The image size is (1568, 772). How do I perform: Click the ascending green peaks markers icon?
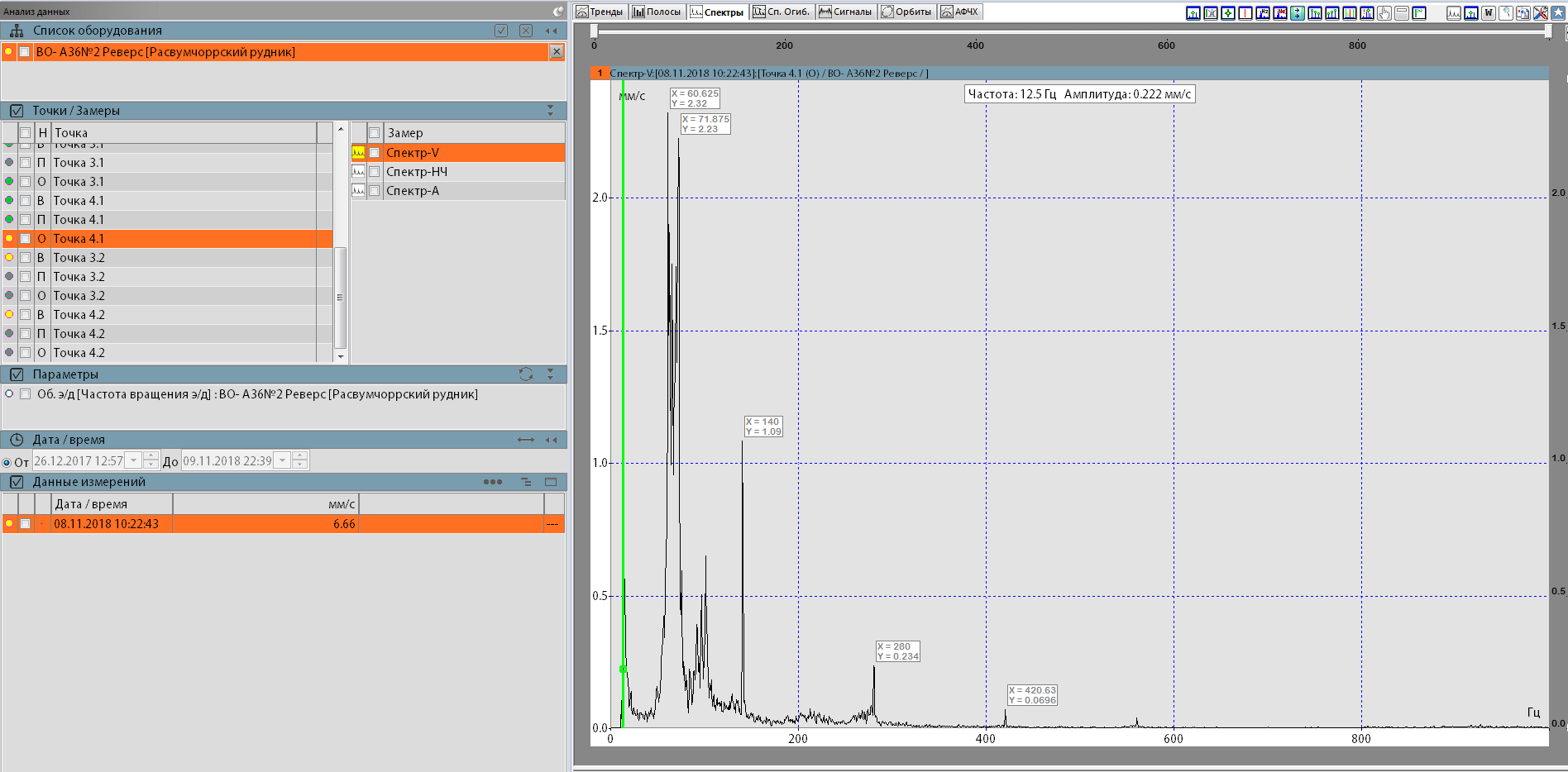click(1332, 13)
